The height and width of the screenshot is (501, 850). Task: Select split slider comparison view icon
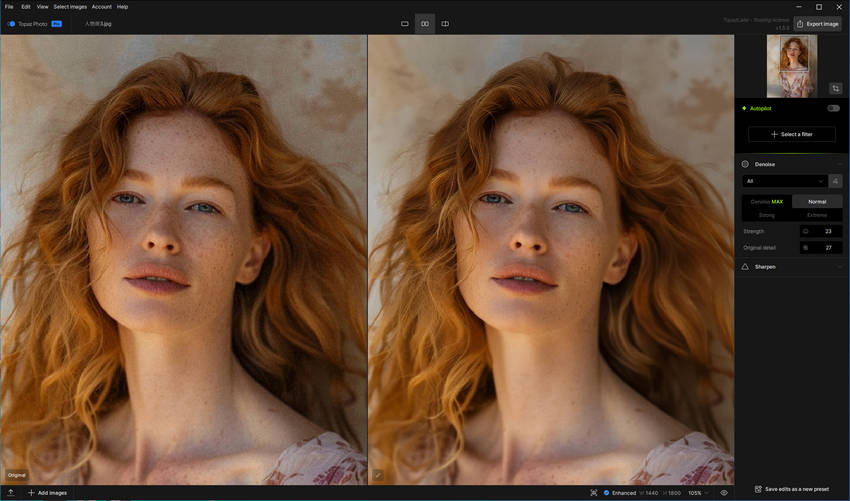pyautogui.click(x=445, y=24)
